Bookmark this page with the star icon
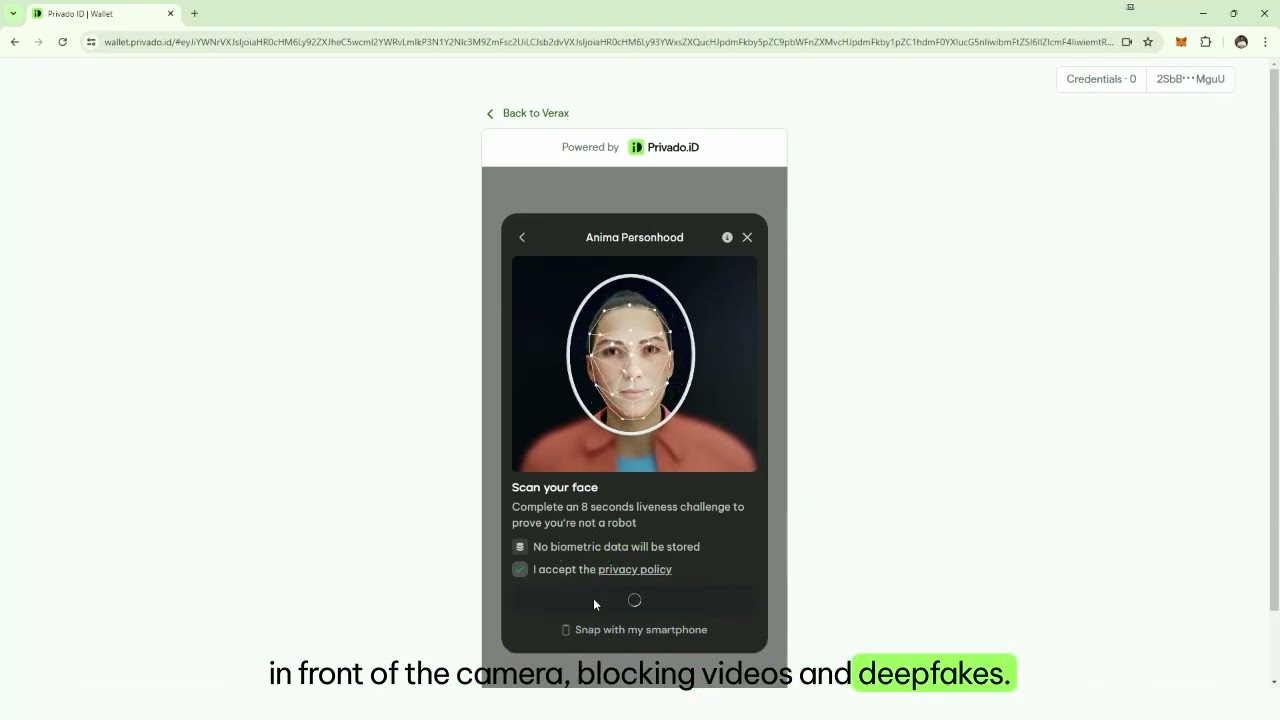This screenshot has width=1280, height=720. click(1148, 42)
